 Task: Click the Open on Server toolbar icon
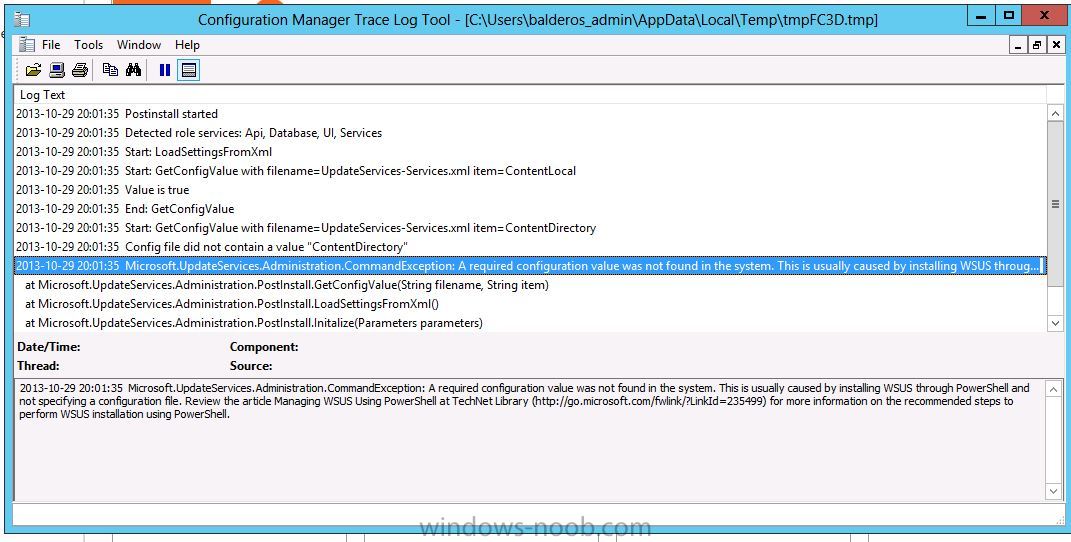[57, 70]
